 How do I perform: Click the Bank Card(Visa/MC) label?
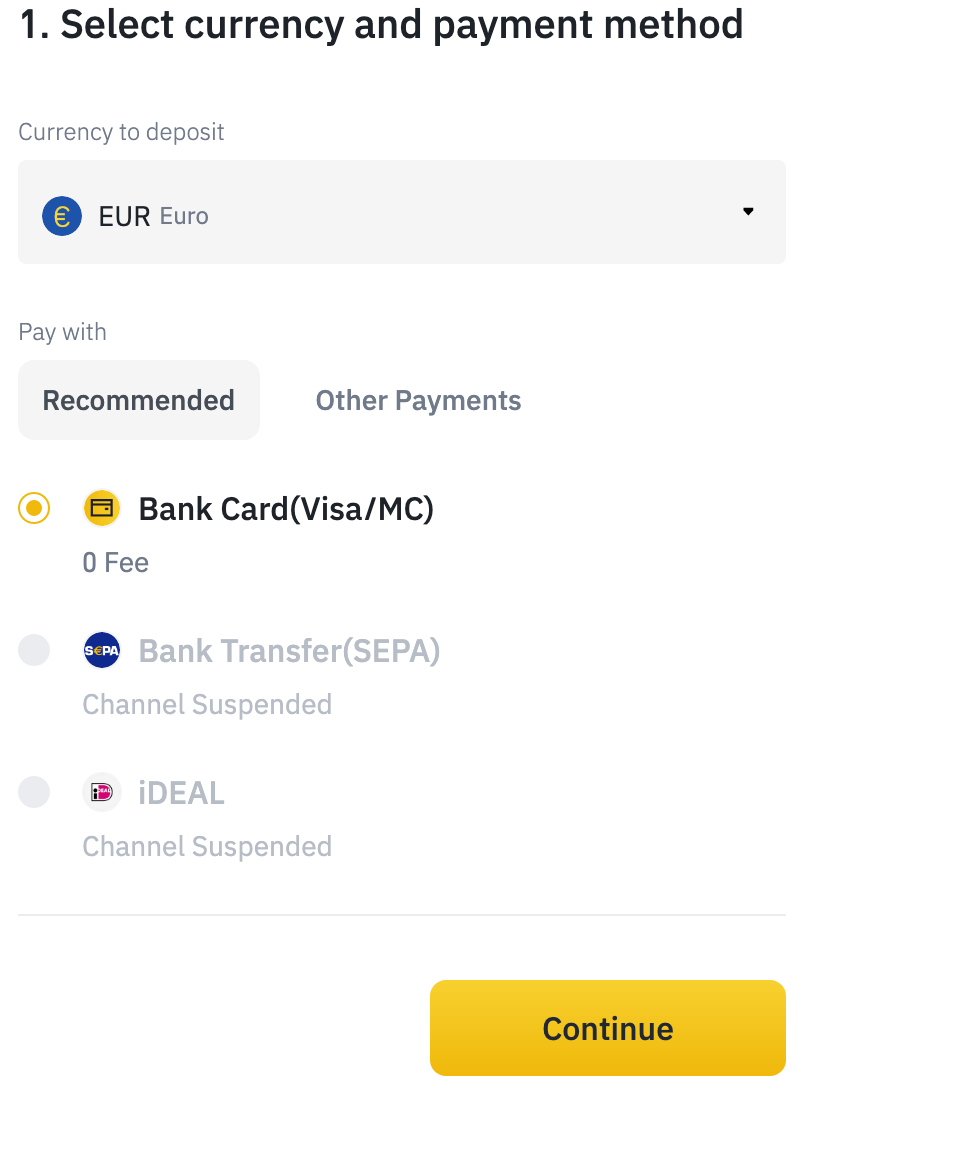tap(286, 510)
